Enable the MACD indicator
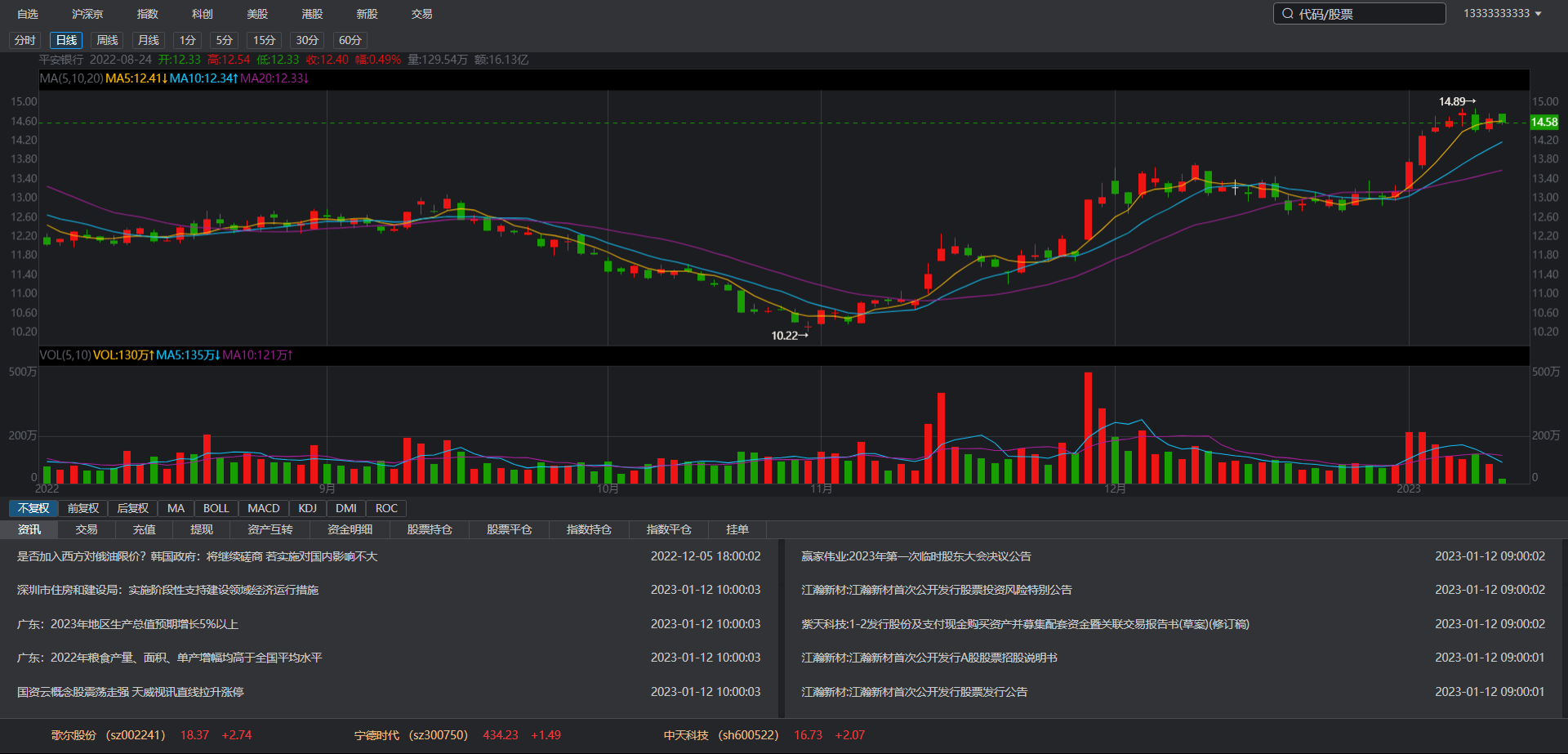The width and height of the screenshot is (1568, 754). 263,508
